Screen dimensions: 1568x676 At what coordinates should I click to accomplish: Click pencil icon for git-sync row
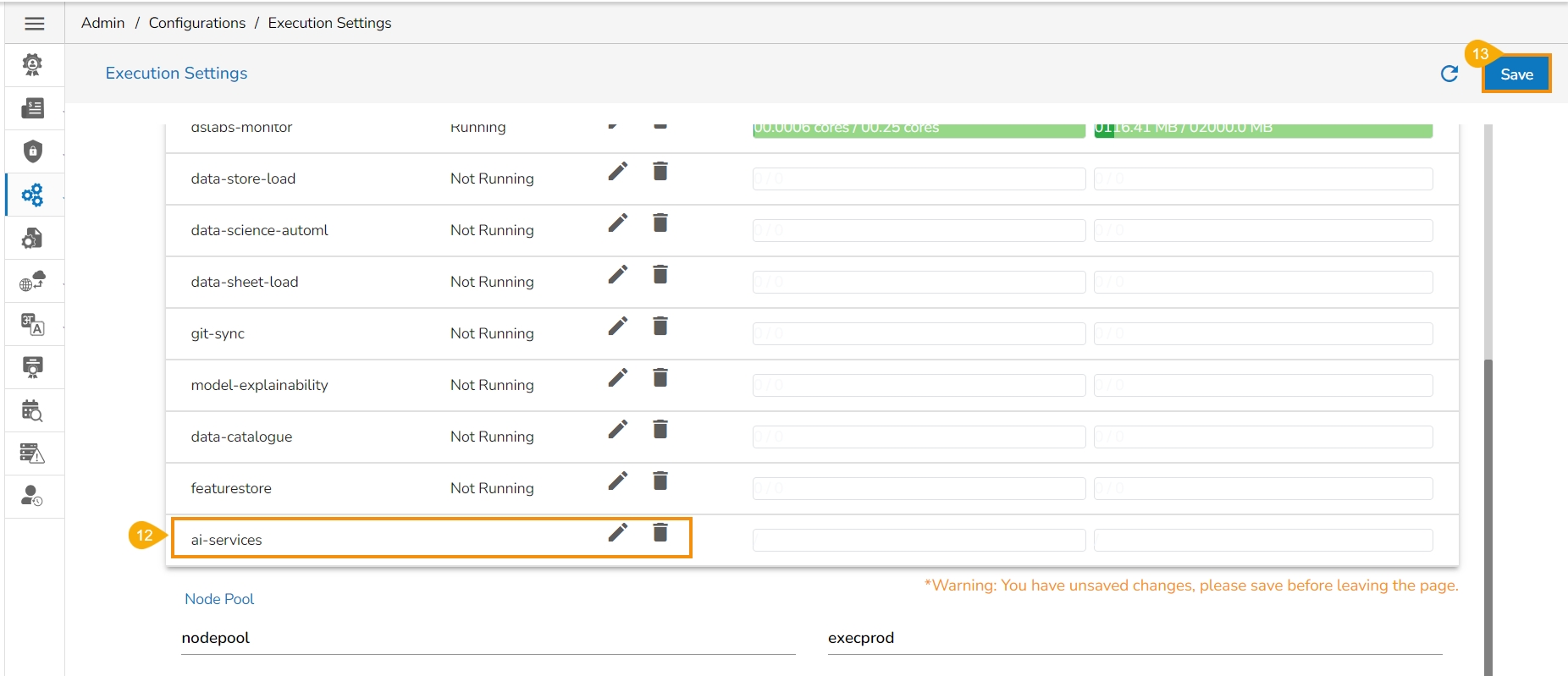pos(618,327)
